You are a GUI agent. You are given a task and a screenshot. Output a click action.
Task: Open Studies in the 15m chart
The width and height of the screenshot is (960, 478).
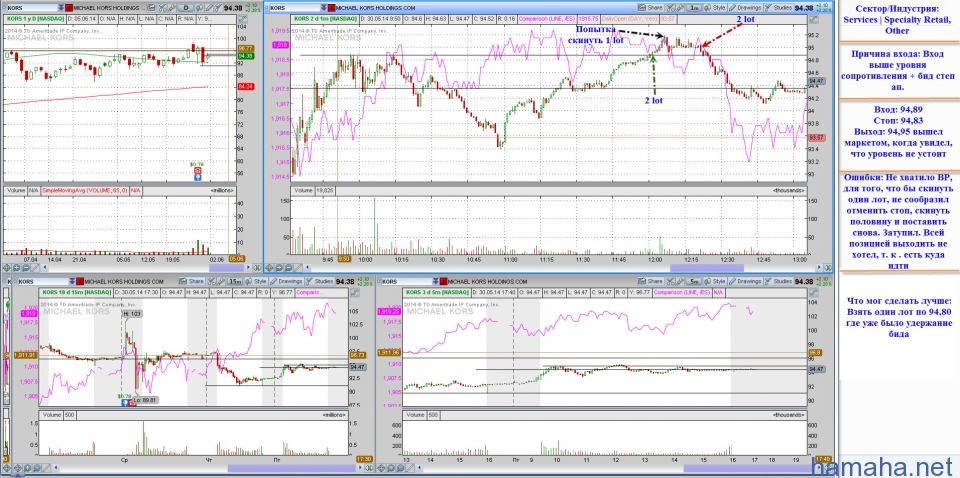(x=320, y=281)
